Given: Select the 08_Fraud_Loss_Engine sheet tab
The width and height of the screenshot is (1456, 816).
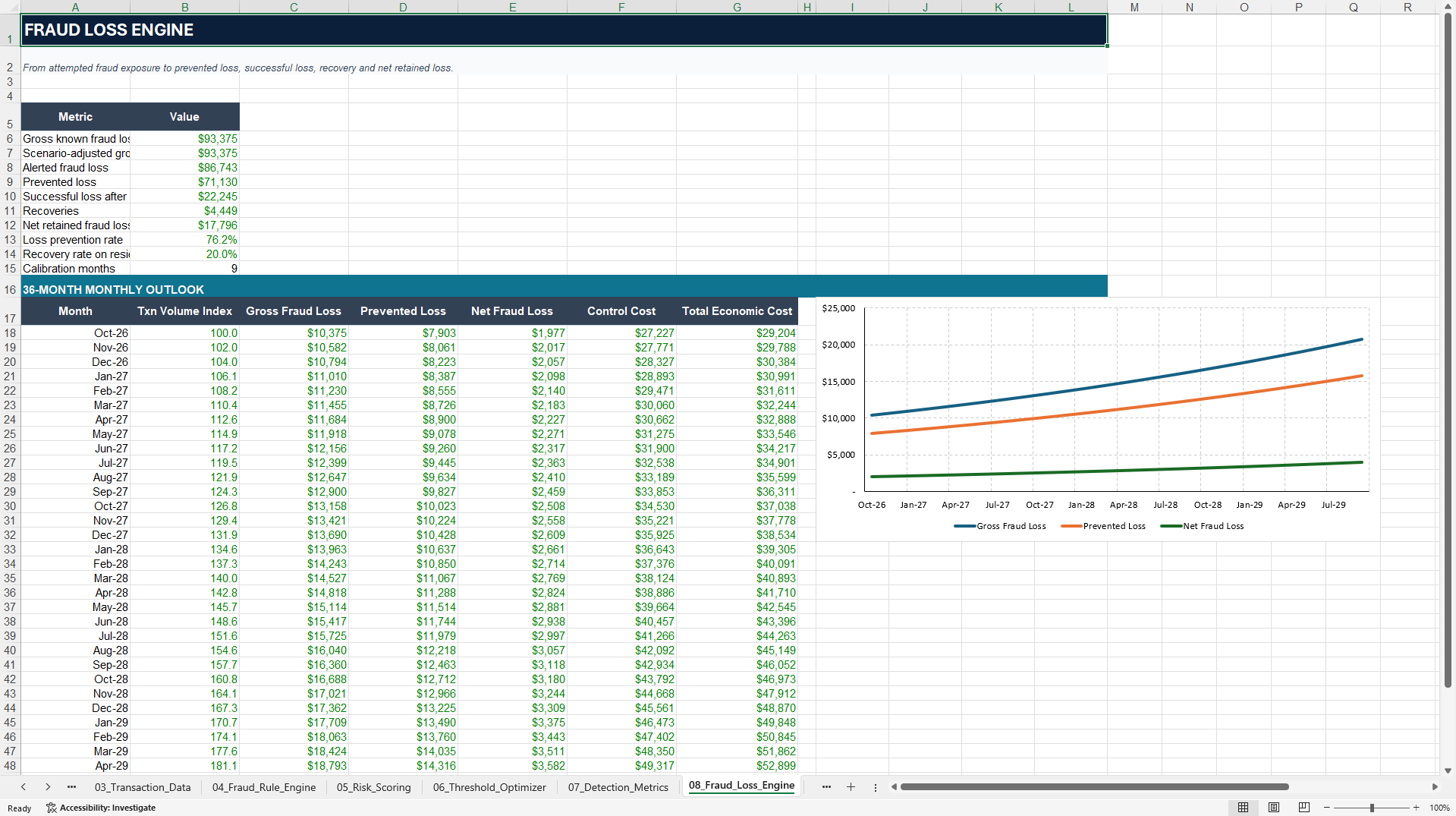Looking at the screenshot, I should tap(741, 786).
